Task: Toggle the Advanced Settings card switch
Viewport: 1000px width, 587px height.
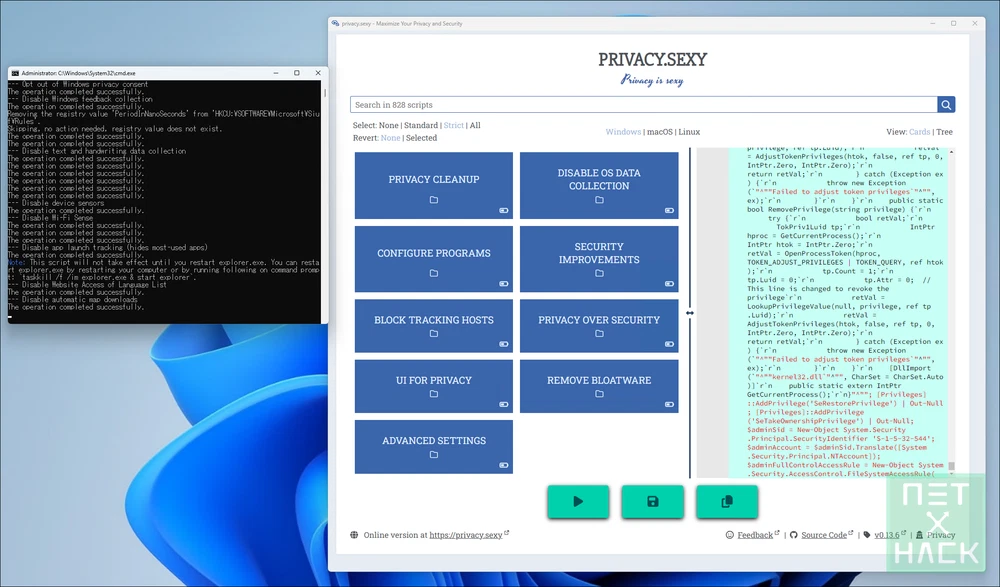Action: pyautogui.click(x=503, y=465)
